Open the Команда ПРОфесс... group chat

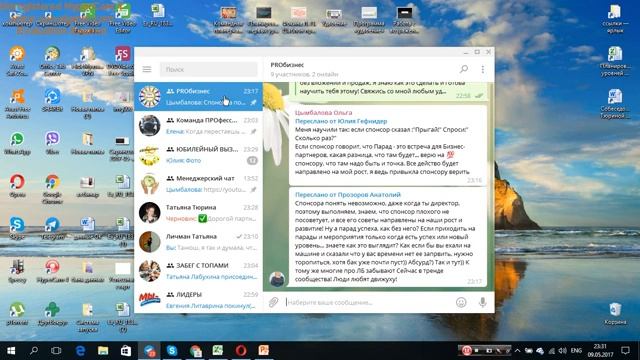coord(198,125)
